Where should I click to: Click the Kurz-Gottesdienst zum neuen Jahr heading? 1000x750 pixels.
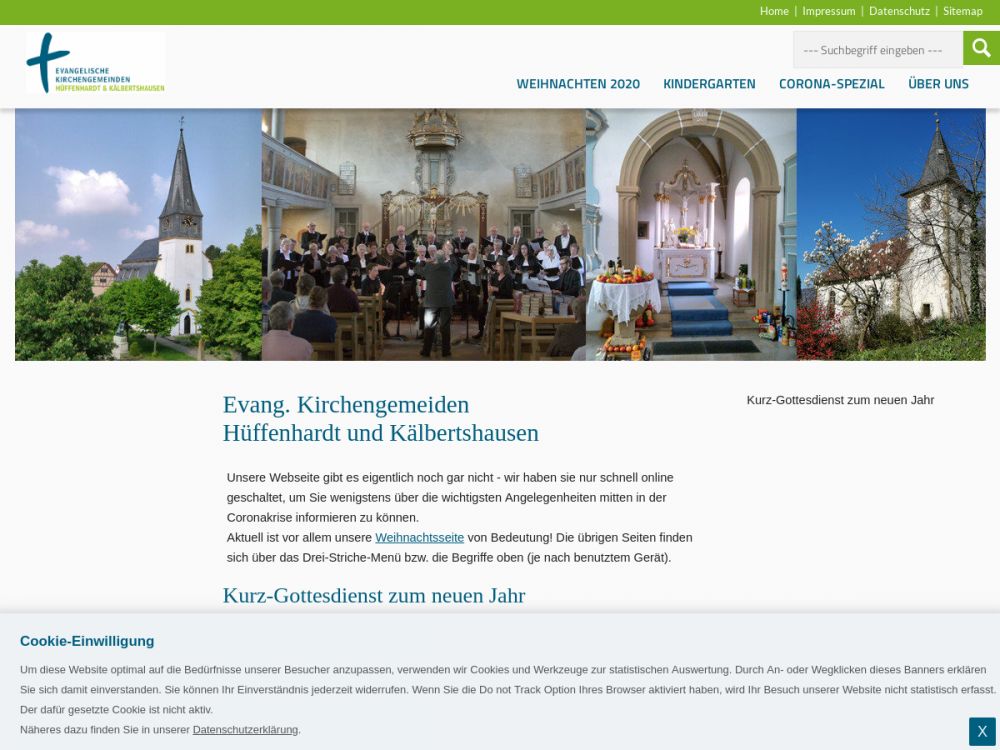point(373,596)
